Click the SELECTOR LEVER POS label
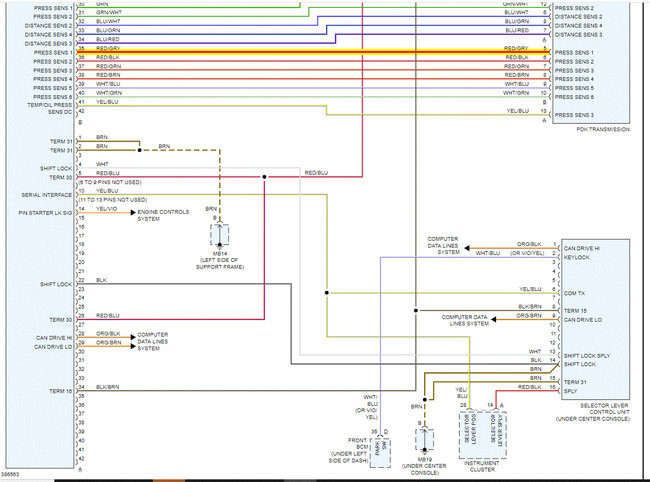The height and width of the screenshot is (482, 650). tap(470, 429)
